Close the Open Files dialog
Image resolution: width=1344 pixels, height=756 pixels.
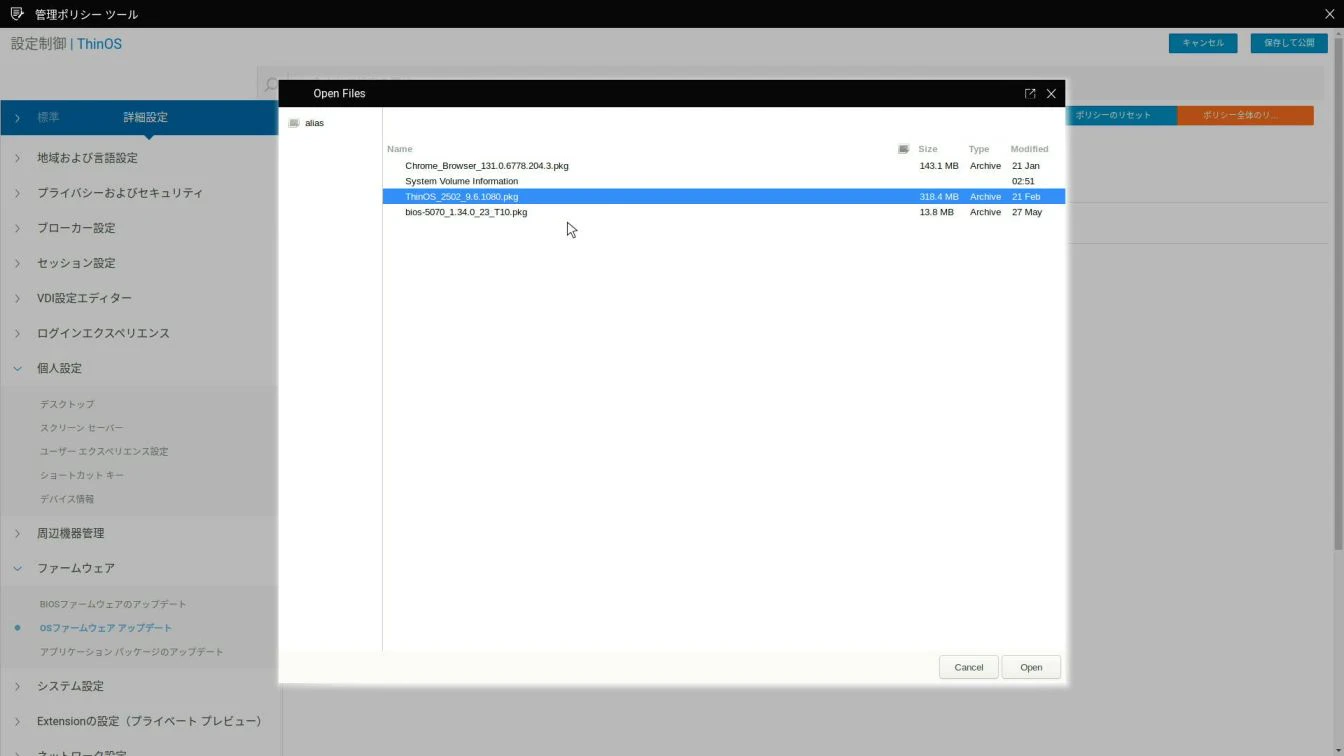pos(1051,93)
